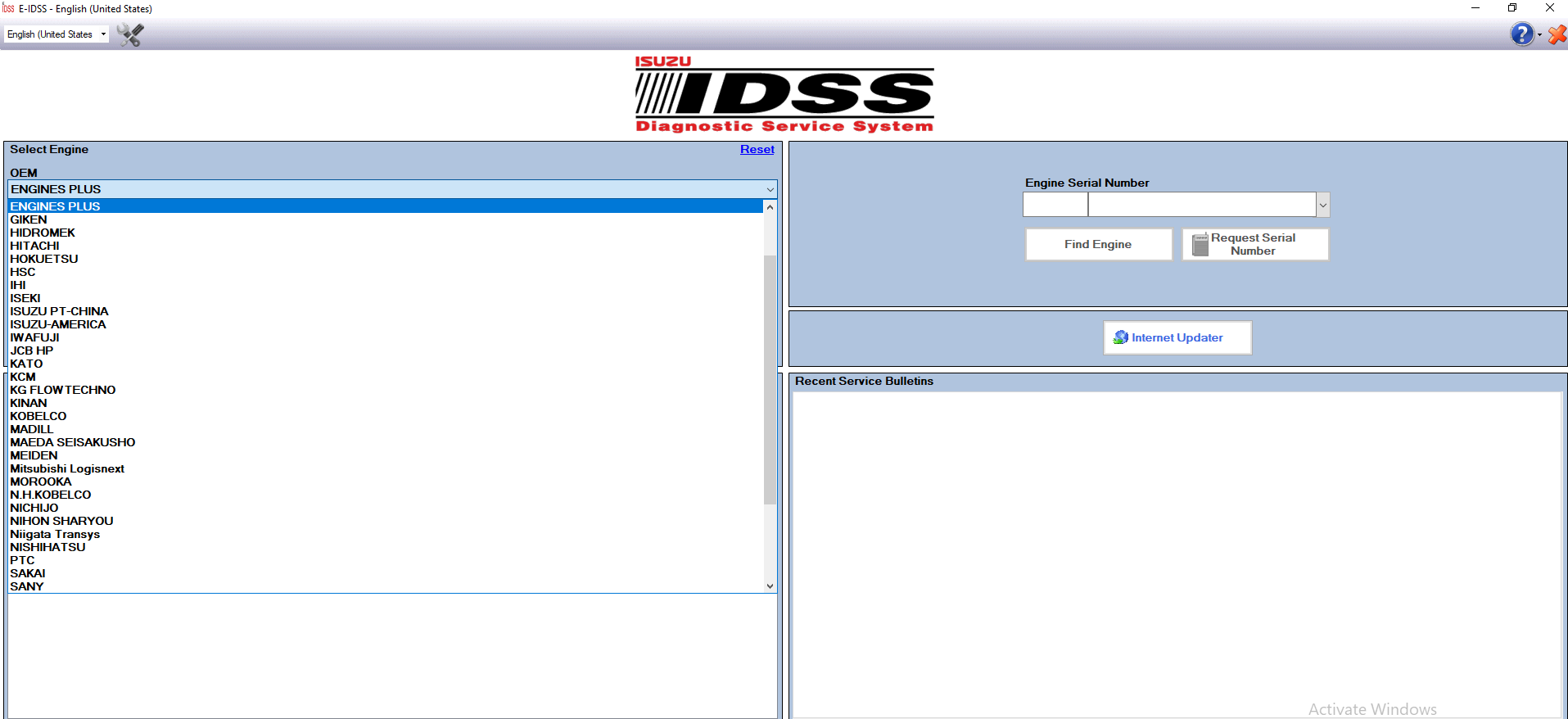1568x719 pixels.
Task: Click the Request Serial Number clipboard icon
Action: pyautogui.click(x=1200, y=245)
